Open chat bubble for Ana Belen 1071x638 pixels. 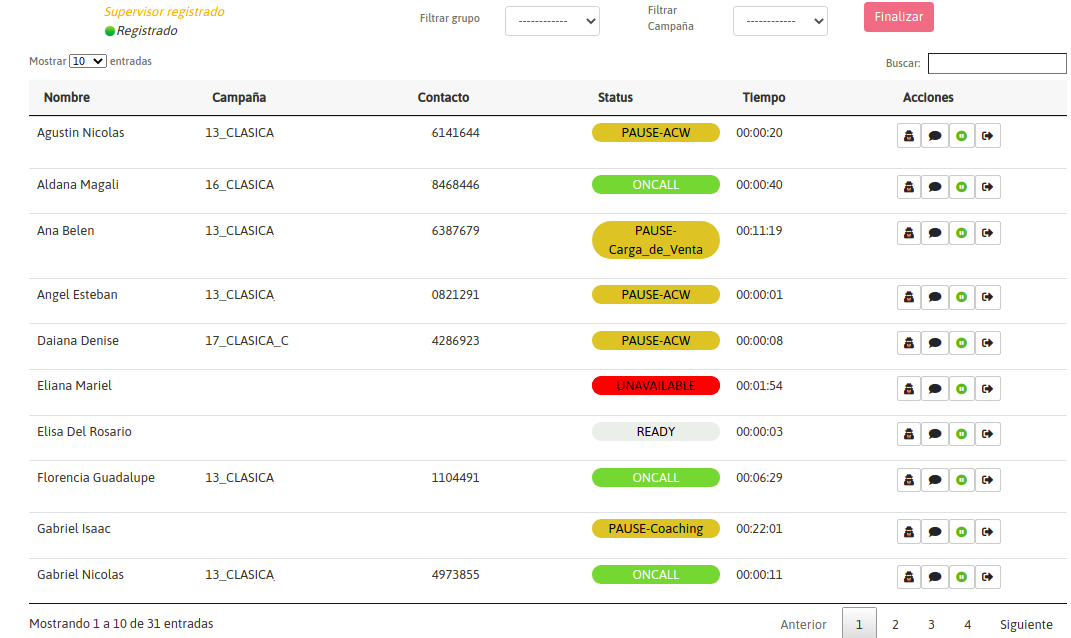[x=935, y=233]
